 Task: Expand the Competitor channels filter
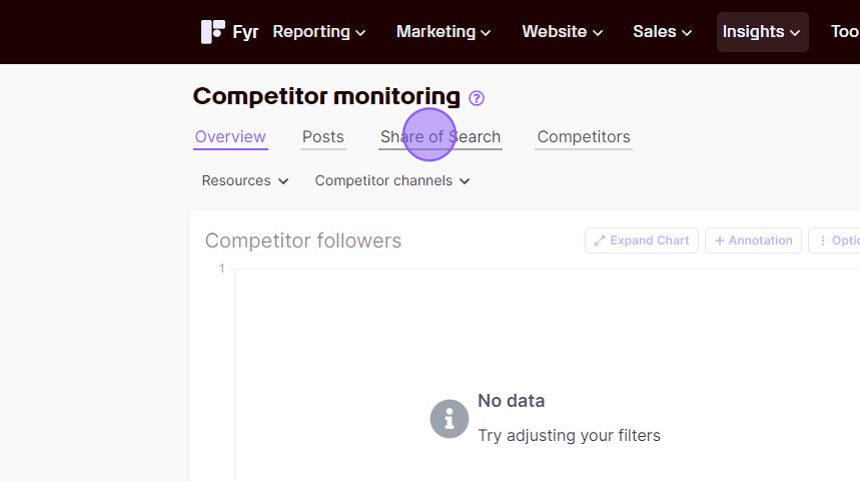point(392,181)
